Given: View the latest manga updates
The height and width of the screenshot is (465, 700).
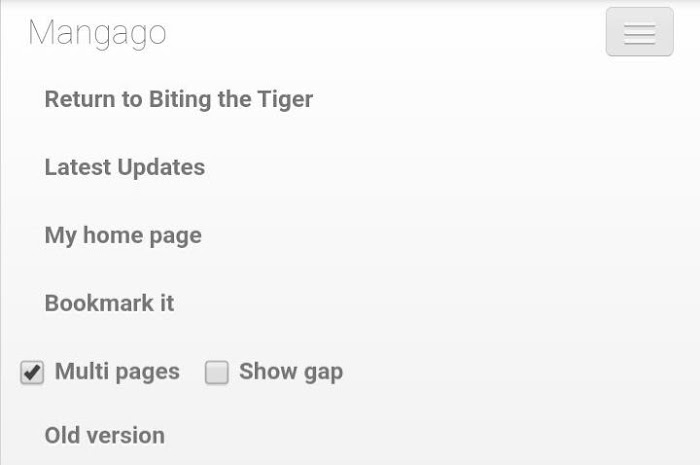Looking at the screenshot, I should coord(124,167).
